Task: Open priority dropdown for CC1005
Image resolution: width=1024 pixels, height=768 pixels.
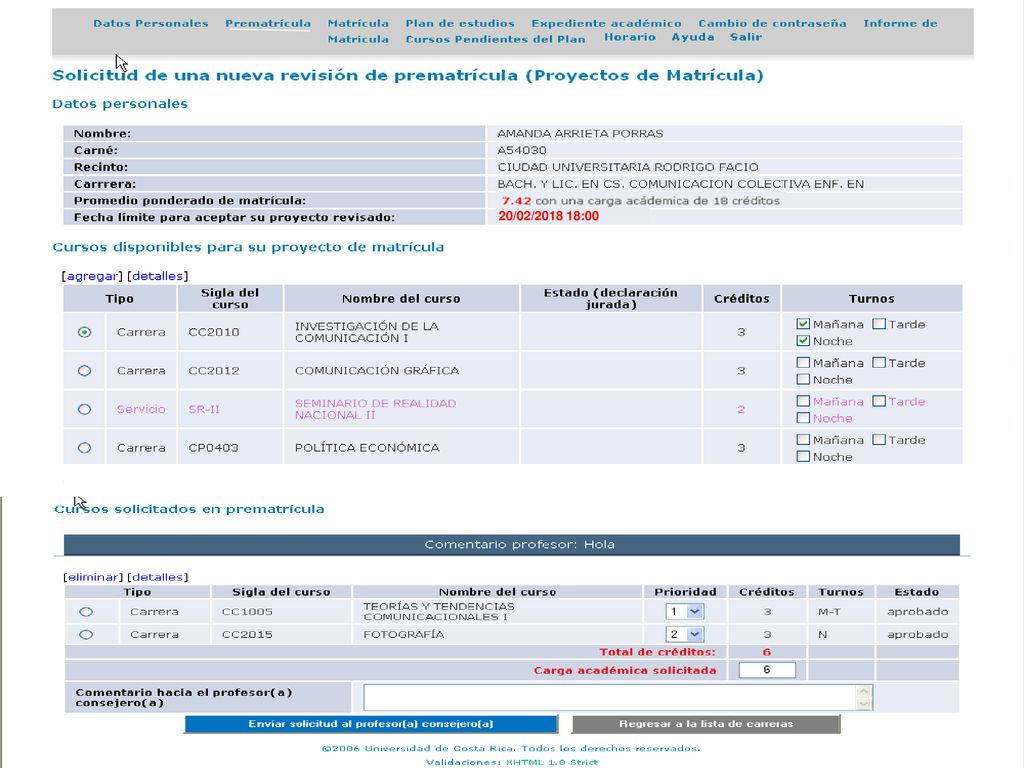Action: [684, 612]
